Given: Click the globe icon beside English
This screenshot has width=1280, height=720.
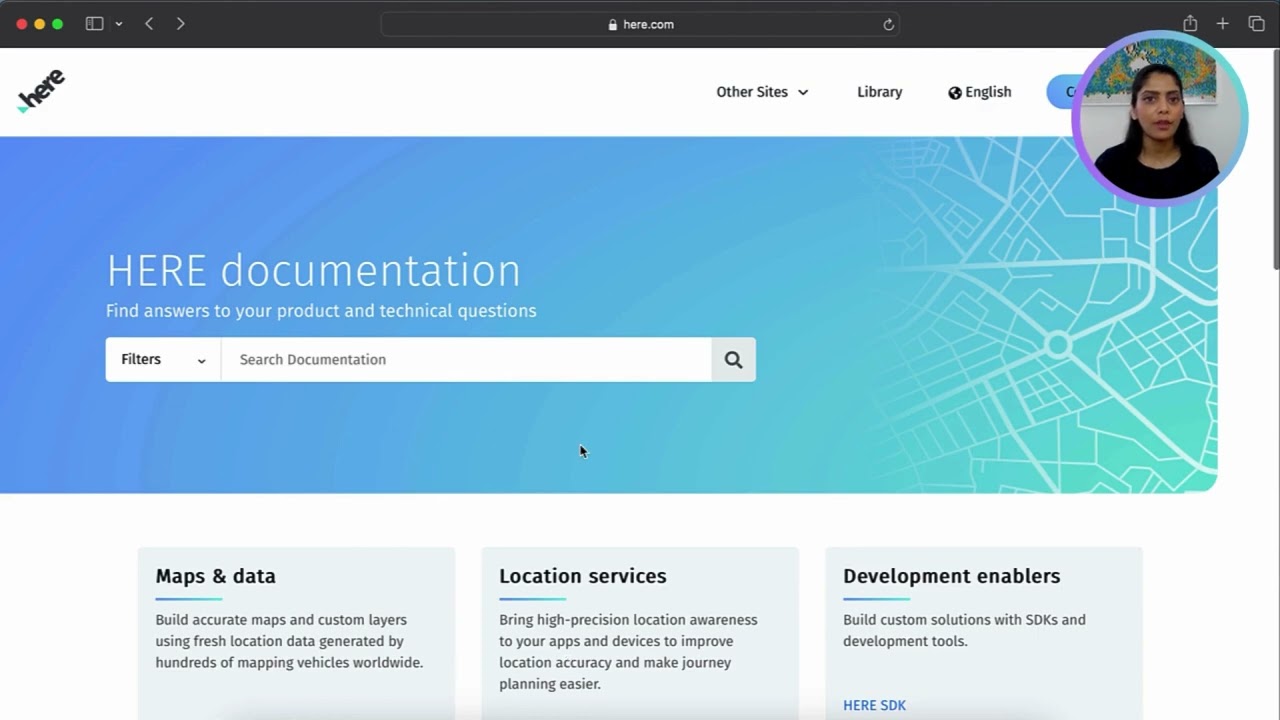Looking at the screenshot, I should coord(955,92).
